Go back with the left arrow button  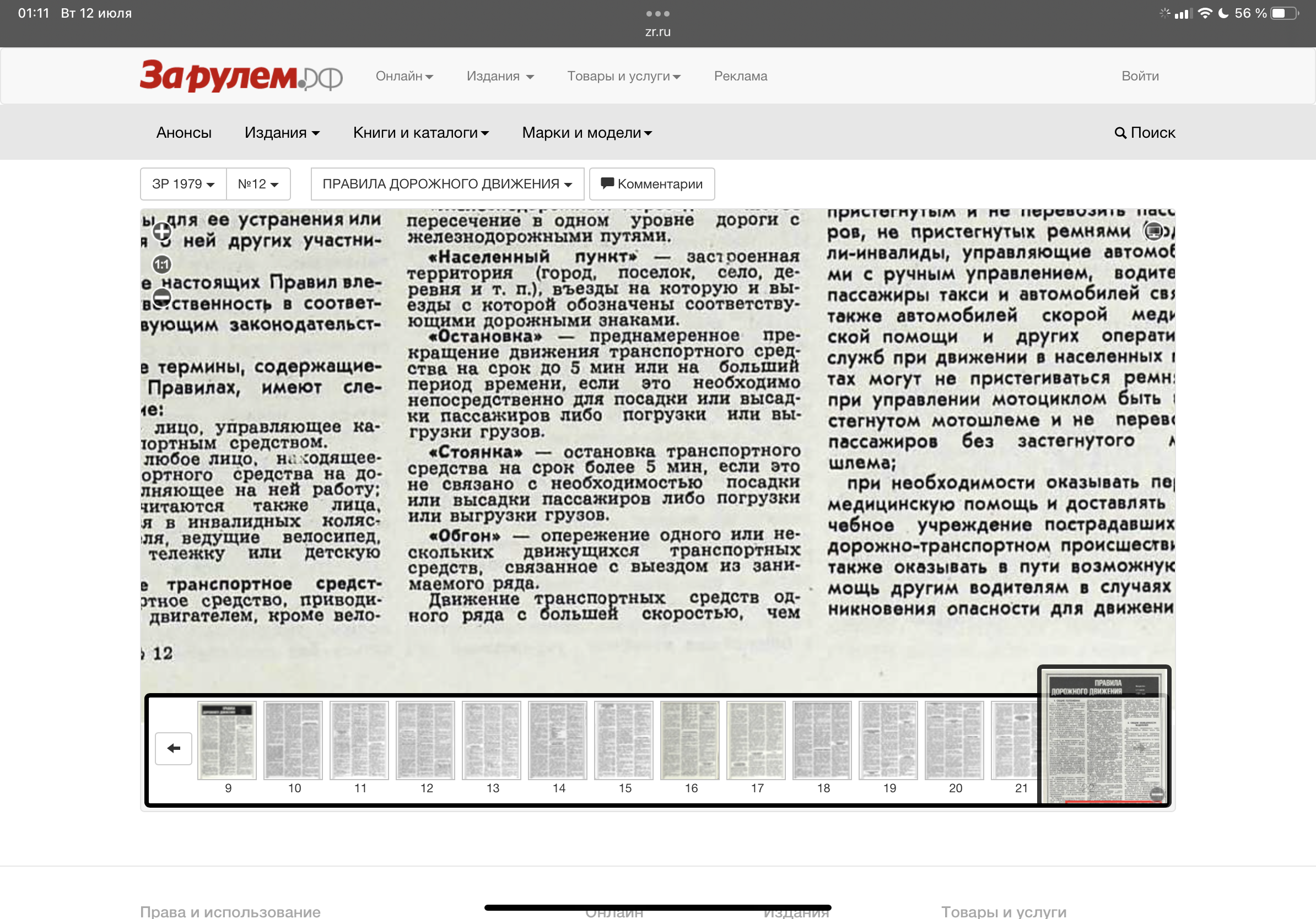click(174, 748)
